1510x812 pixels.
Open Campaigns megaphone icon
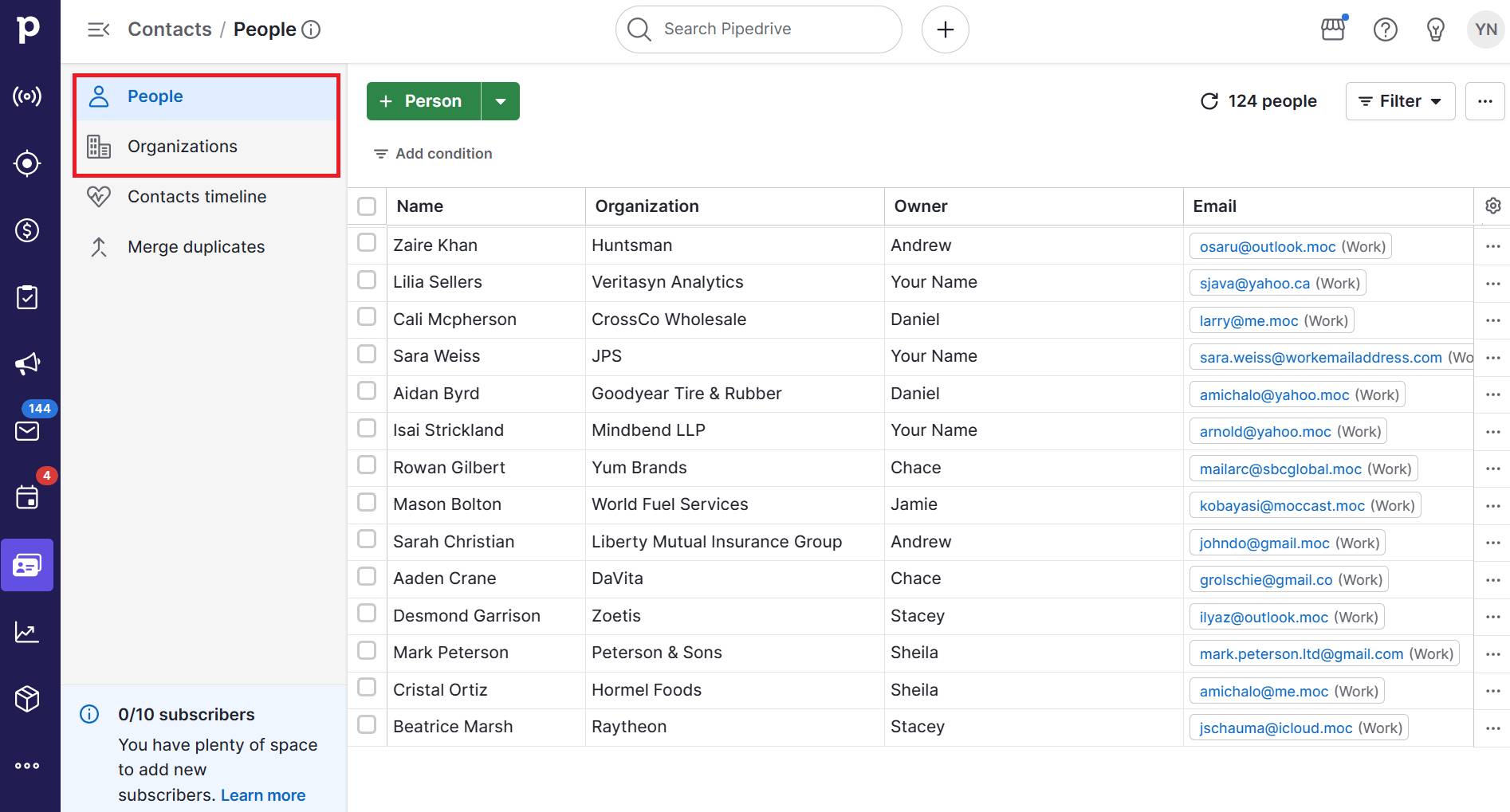click(27, 364)
